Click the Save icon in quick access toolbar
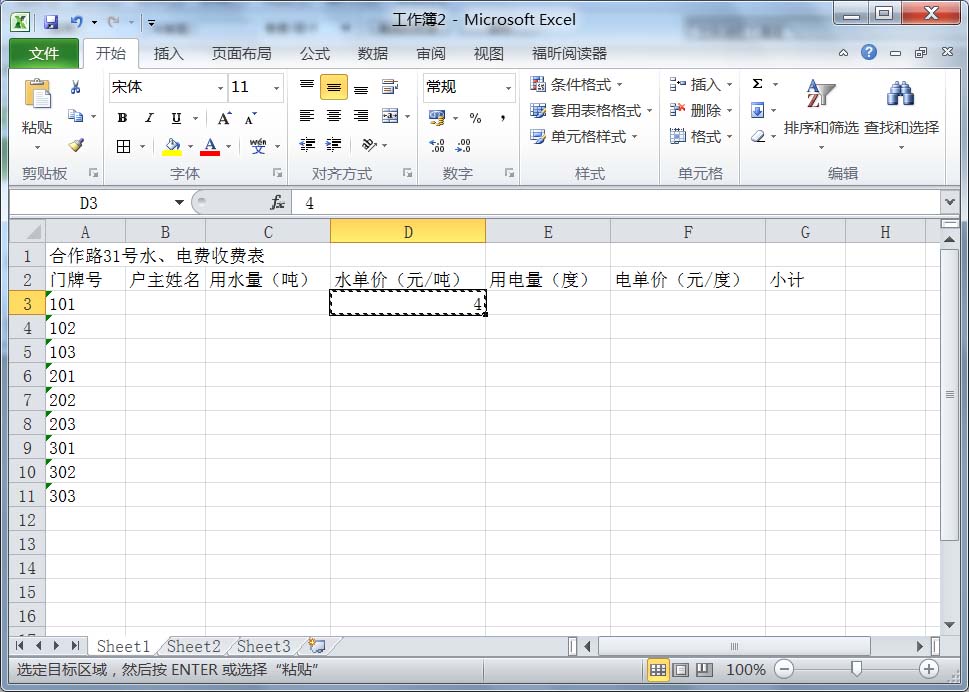The image size is (969, 692). coord(51,21)
